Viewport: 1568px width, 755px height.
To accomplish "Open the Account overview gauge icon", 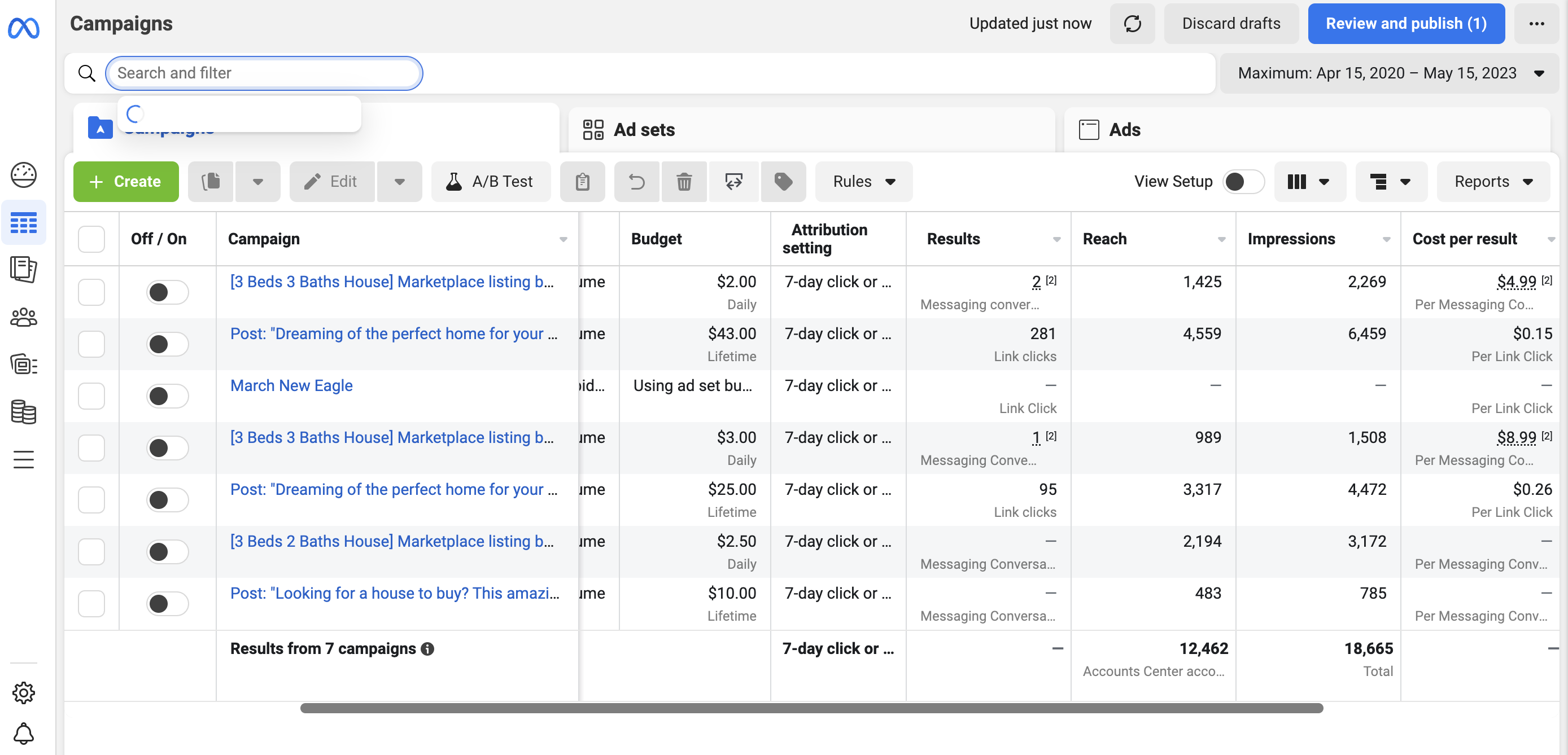I will pyautogui.click(x=24, y=175).
